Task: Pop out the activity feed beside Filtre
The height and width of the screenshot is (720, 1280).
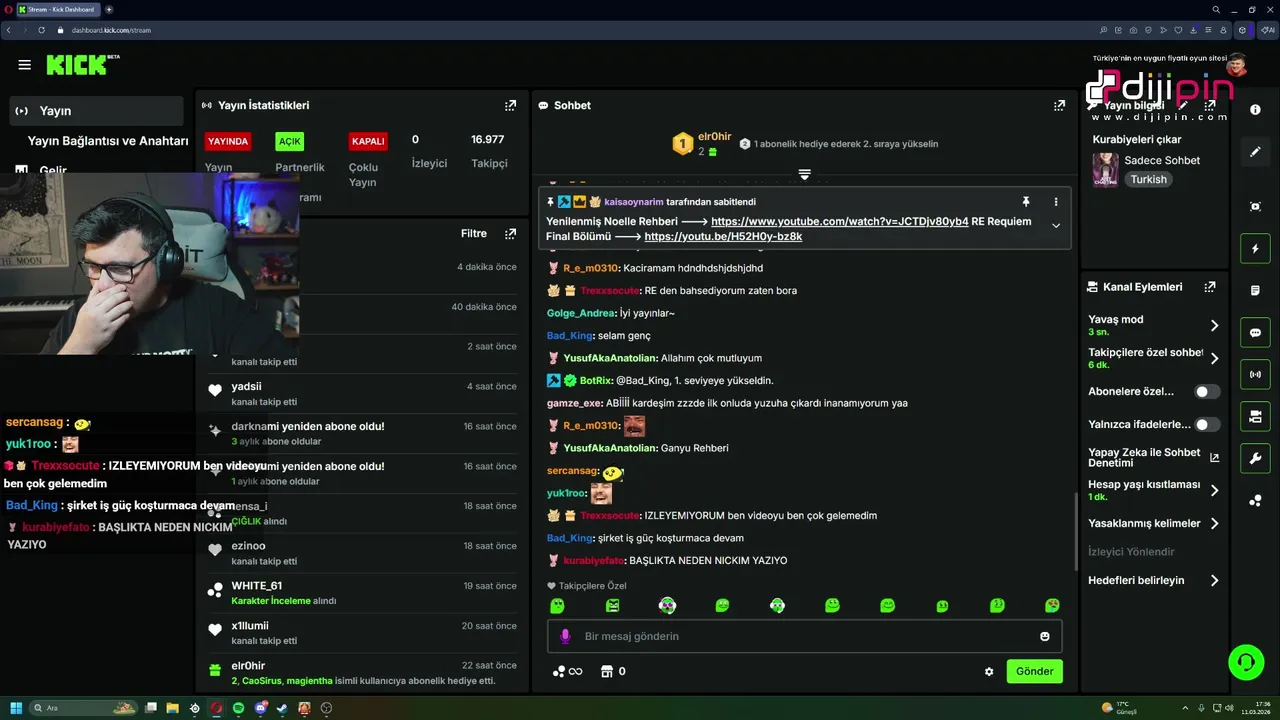Action: [x=510, y=234]
